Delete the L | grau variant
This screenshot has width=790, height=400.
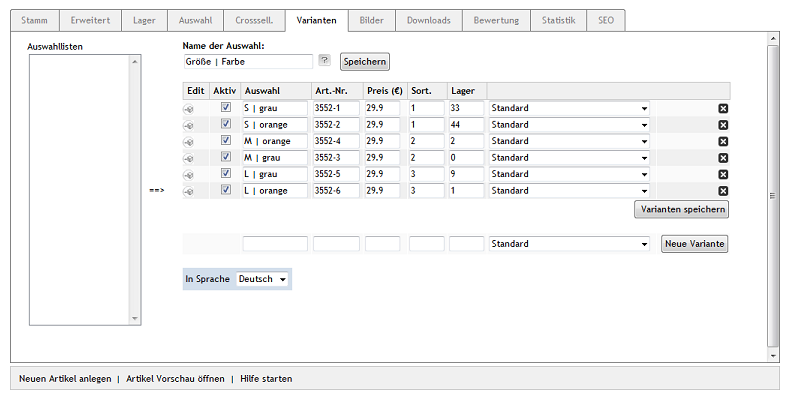click(x=723, y=174)
